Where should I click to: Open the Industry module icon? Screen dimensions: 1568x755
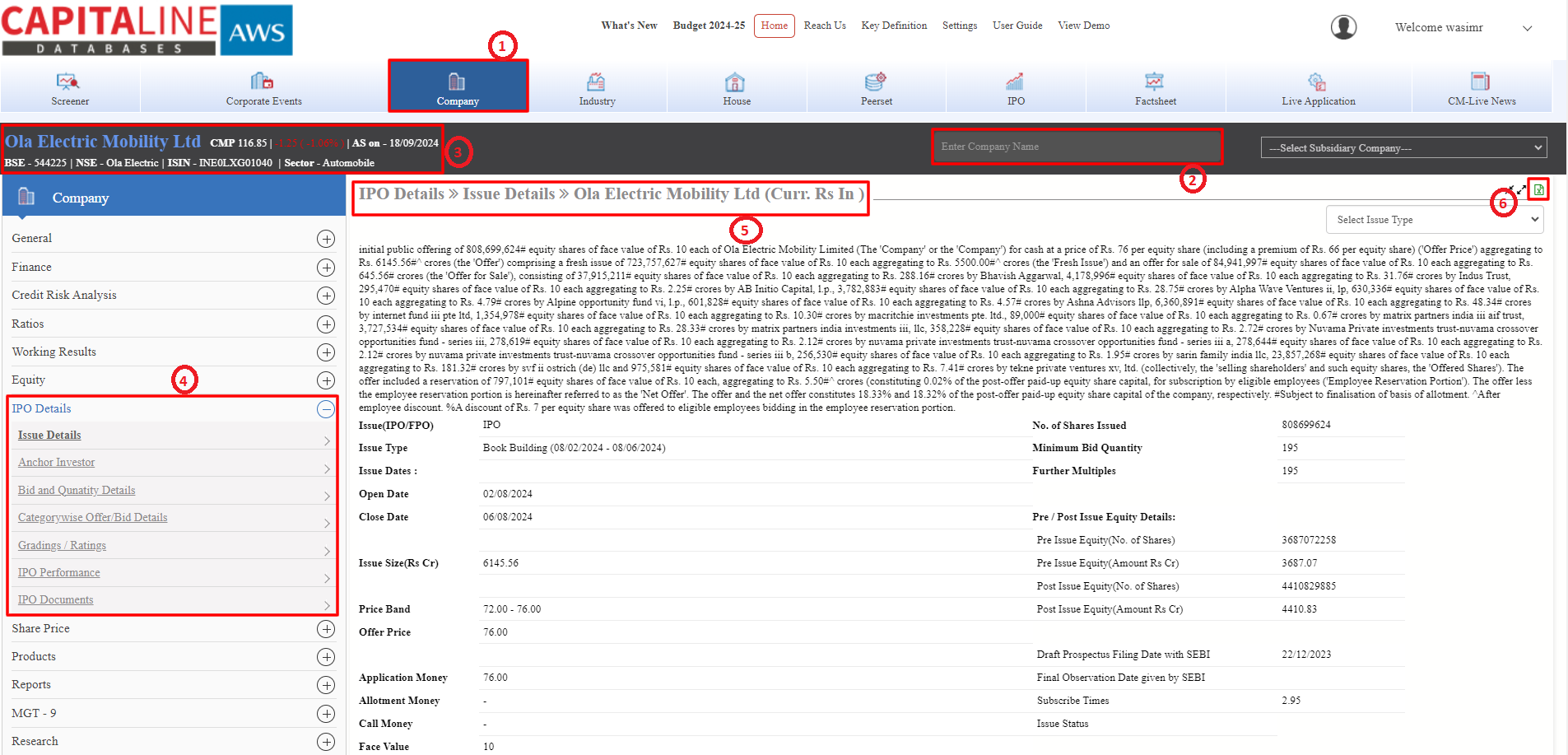click(x=596, y=82)
